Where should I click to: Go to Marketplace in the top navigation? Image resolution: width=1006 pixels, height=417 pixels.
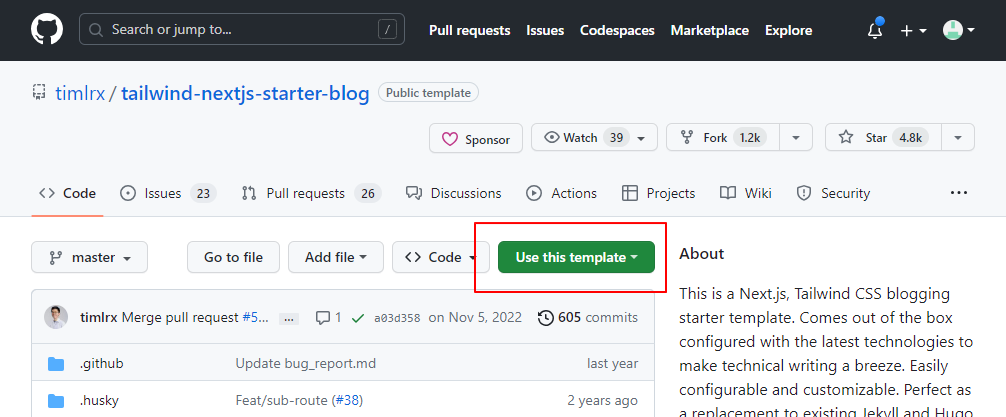tap(710, 30)
